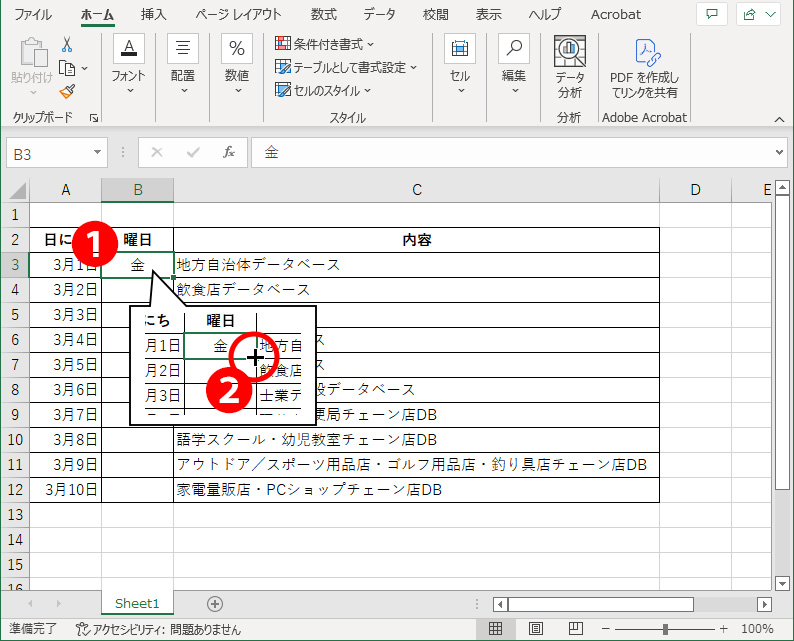Click the formula bar confirm checkmark icon
794x641 pixels.
pos(193,152)
